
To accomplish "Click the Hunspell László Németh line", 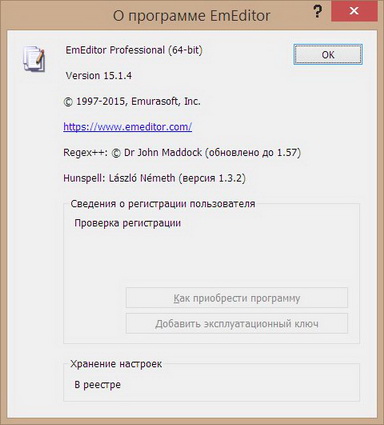I will [154, 178].
